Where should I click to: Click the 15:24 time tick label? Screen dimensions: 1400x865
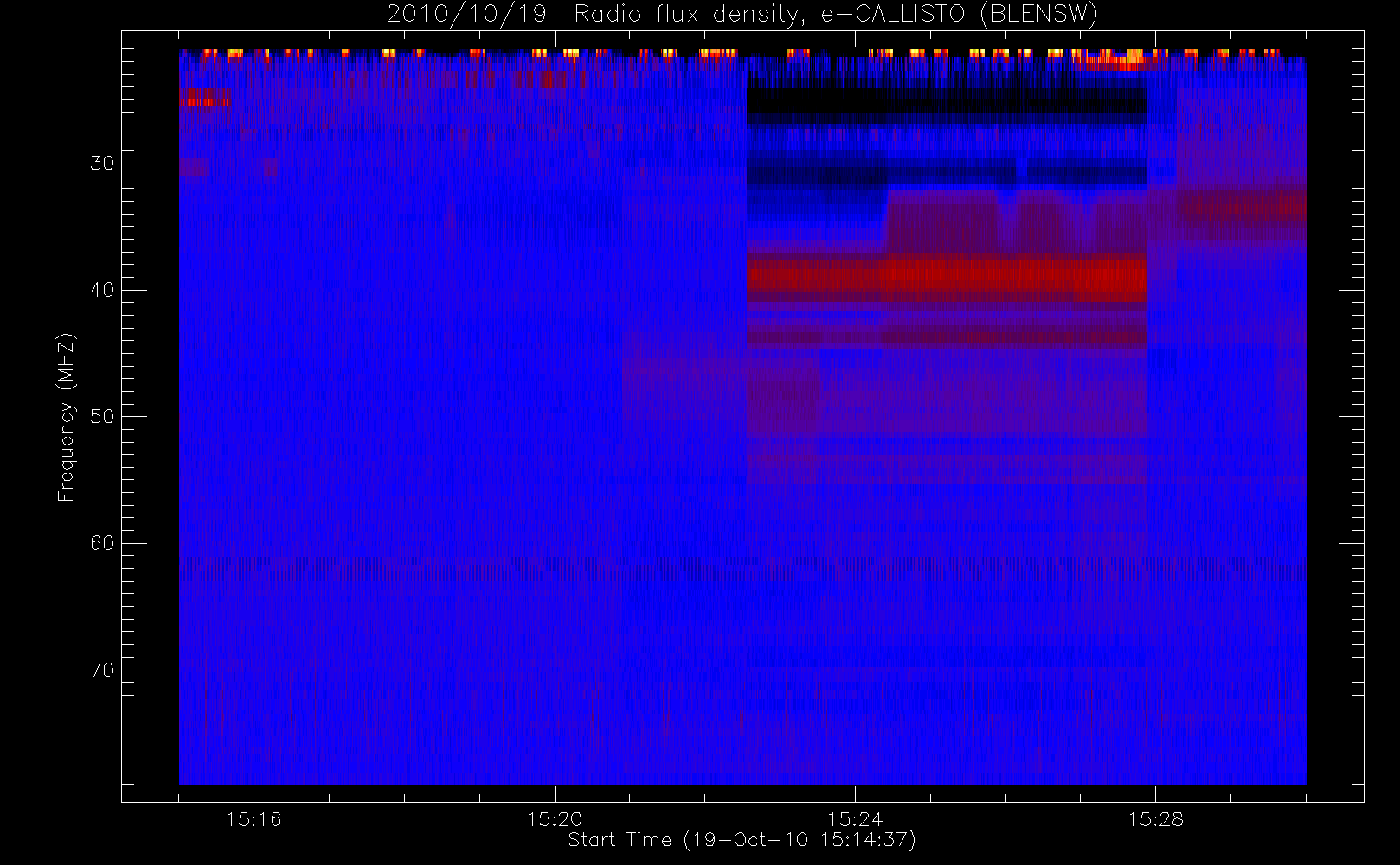click(855, 819)
